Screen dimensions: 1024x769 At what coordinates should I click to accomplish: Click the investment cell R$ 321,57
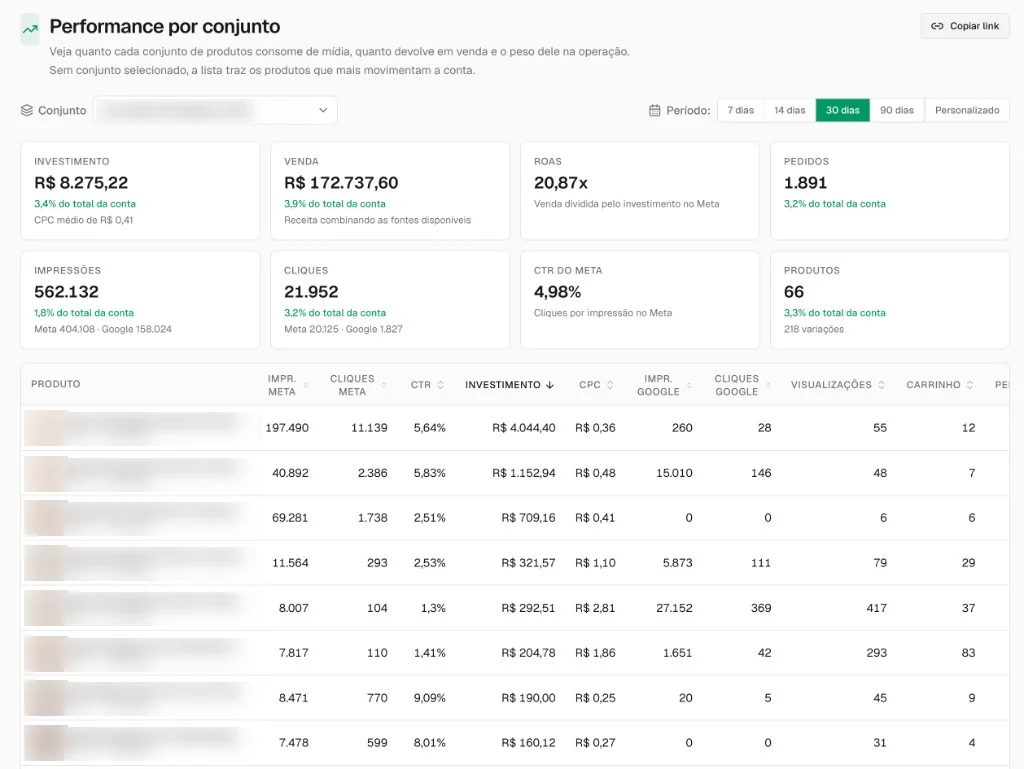pyautogui.click(x=528, y=563)
